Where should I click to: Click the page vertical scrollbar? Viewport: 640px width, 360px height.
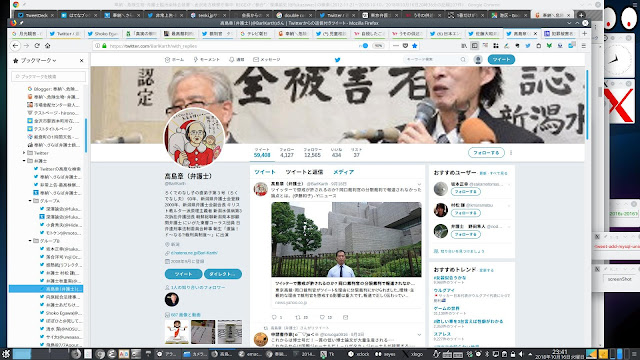(587, 105)
